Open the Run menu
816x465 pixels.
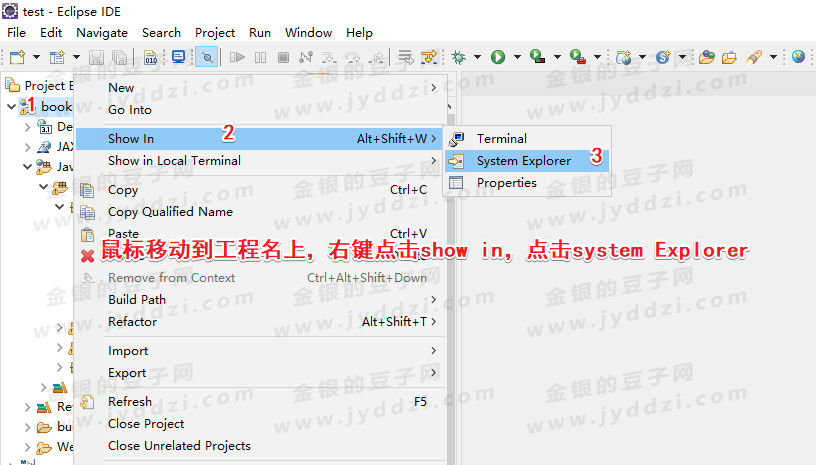[x=260, y=32]
